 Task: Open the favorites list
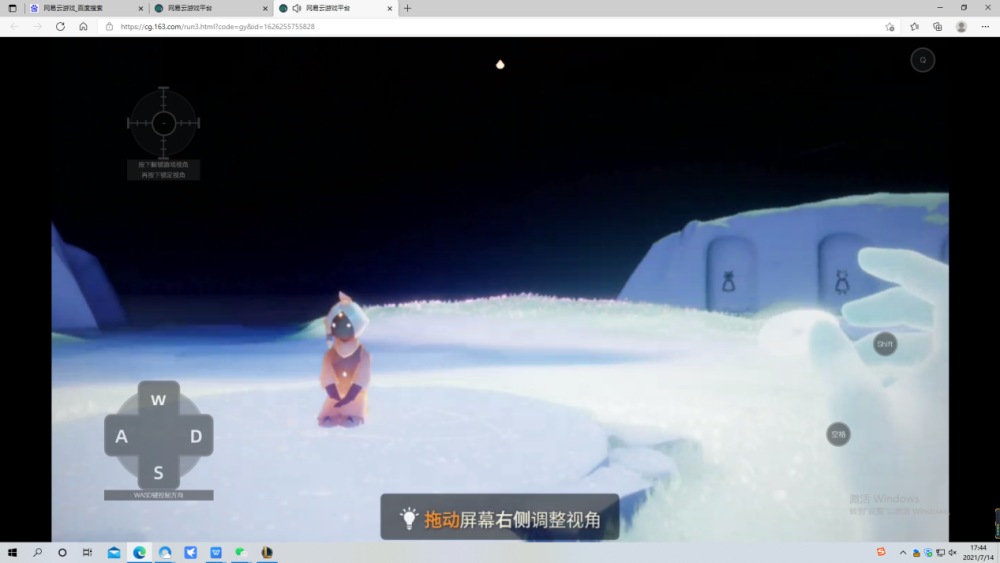pos(914,27)
